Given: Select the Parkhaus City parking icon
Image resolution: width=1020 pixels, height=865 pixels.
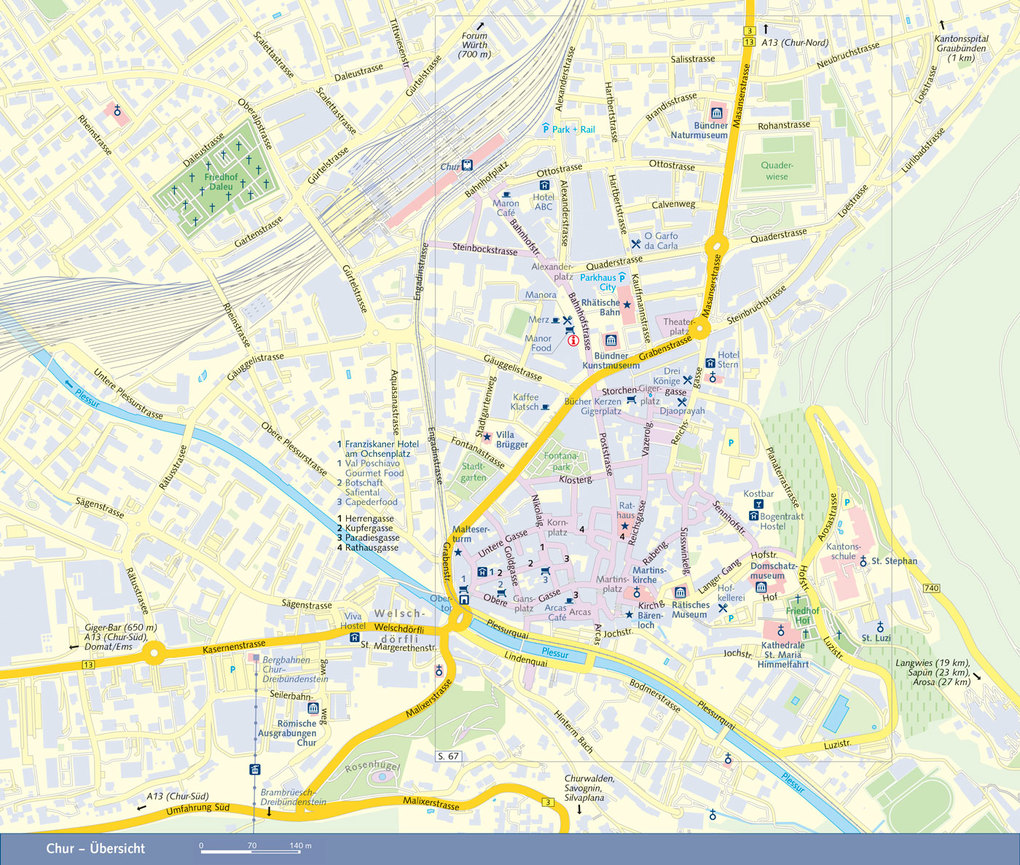Looking at the screenshot, I should [x=621, y=279].
